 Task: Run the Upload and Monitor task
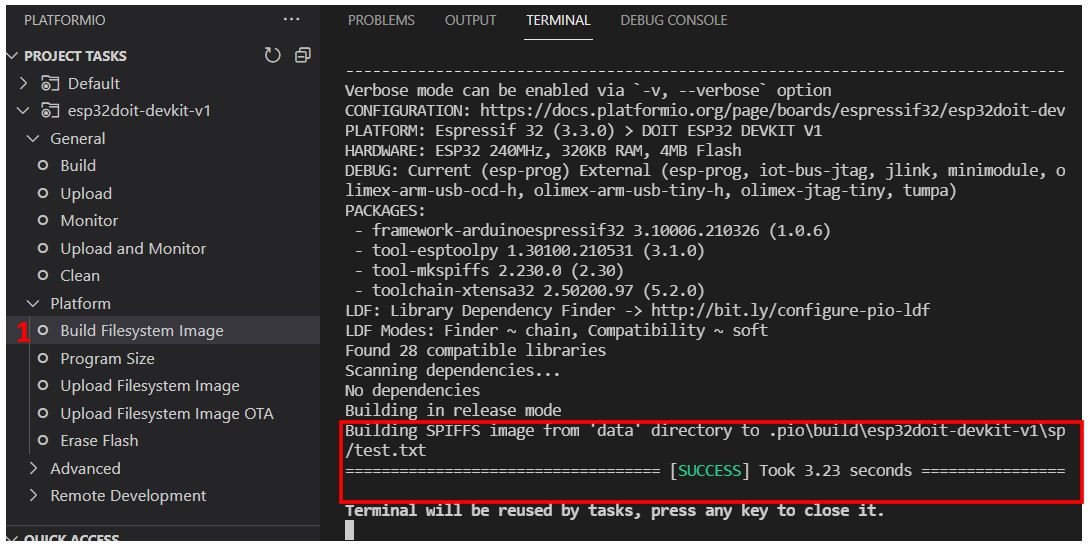133,248
